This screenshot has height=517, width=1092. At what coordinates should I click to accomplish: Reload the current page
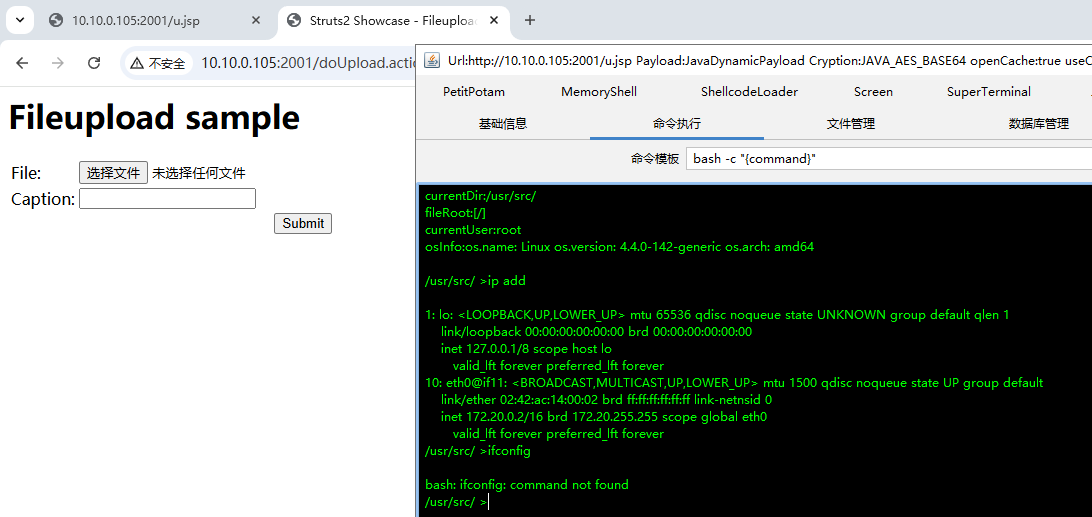tap(94, 63)
